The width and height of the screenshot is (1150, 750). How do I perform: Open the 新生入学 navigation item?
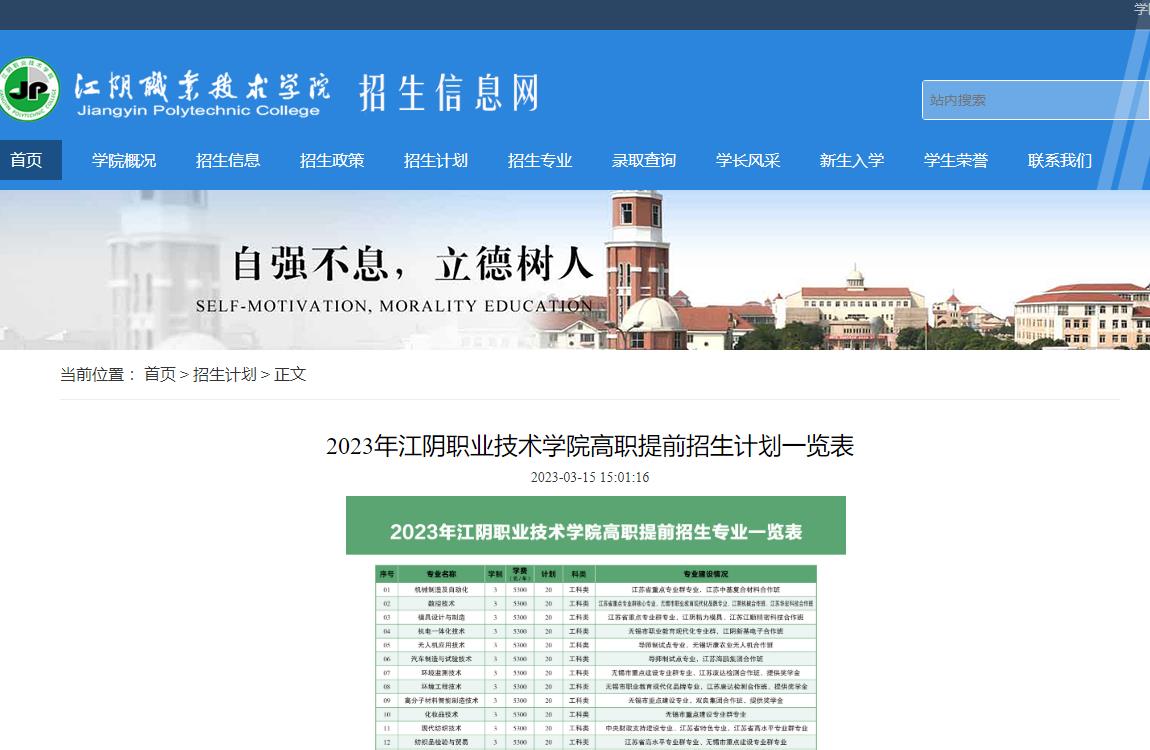(851, 160)
